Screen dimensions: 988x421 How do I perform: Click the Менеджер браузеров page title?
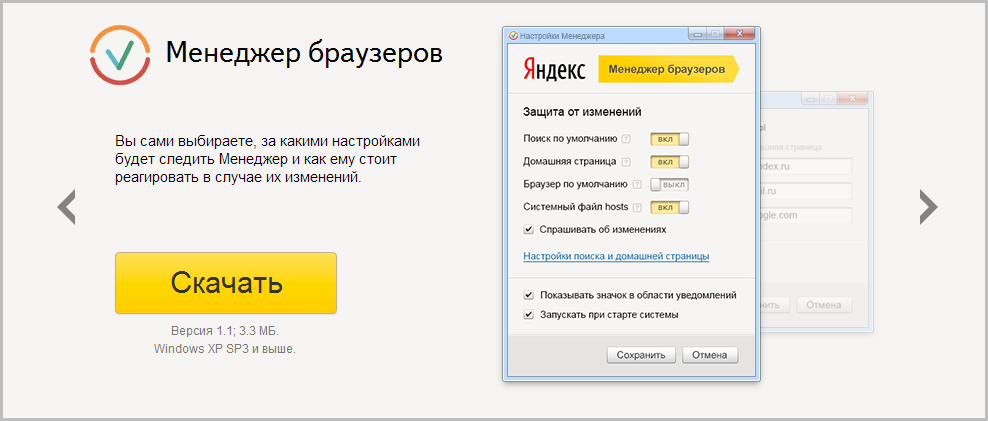click(304, 54)
